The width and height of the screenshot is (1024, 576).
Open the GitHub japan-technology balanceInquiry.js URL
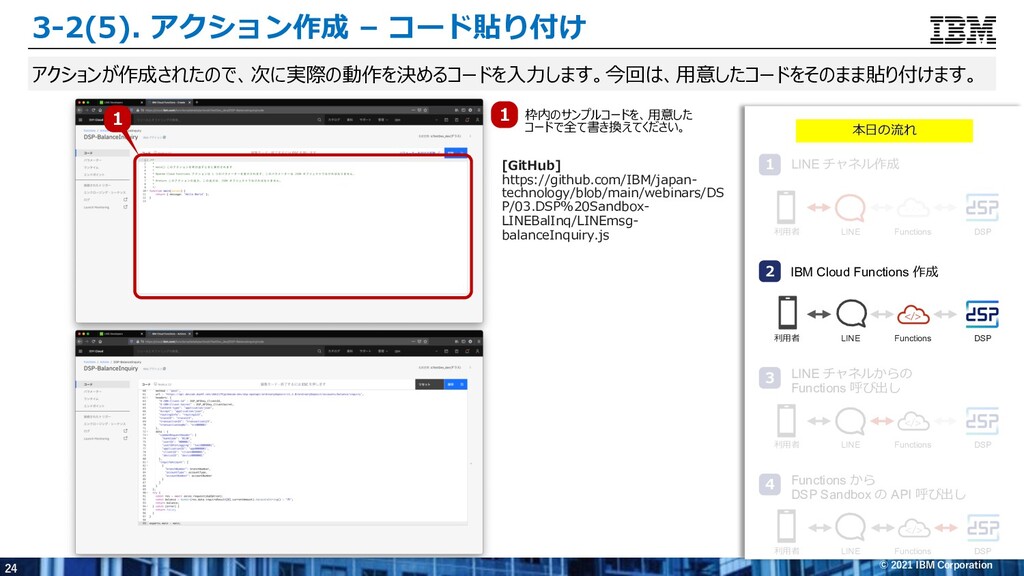pos(613,207)
